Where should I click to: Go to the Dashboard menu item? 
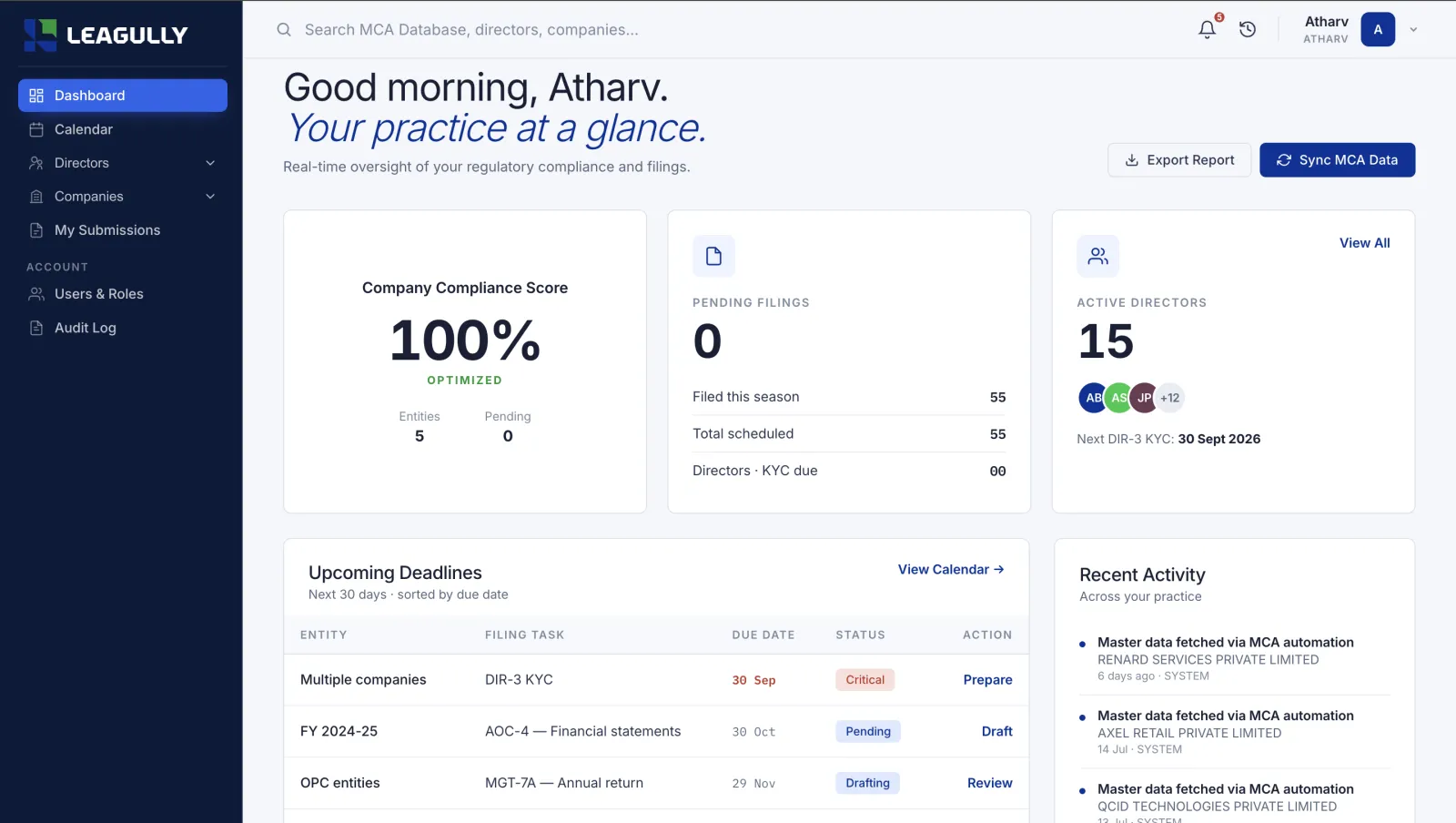pyautogui.click(x=123, y=96)
